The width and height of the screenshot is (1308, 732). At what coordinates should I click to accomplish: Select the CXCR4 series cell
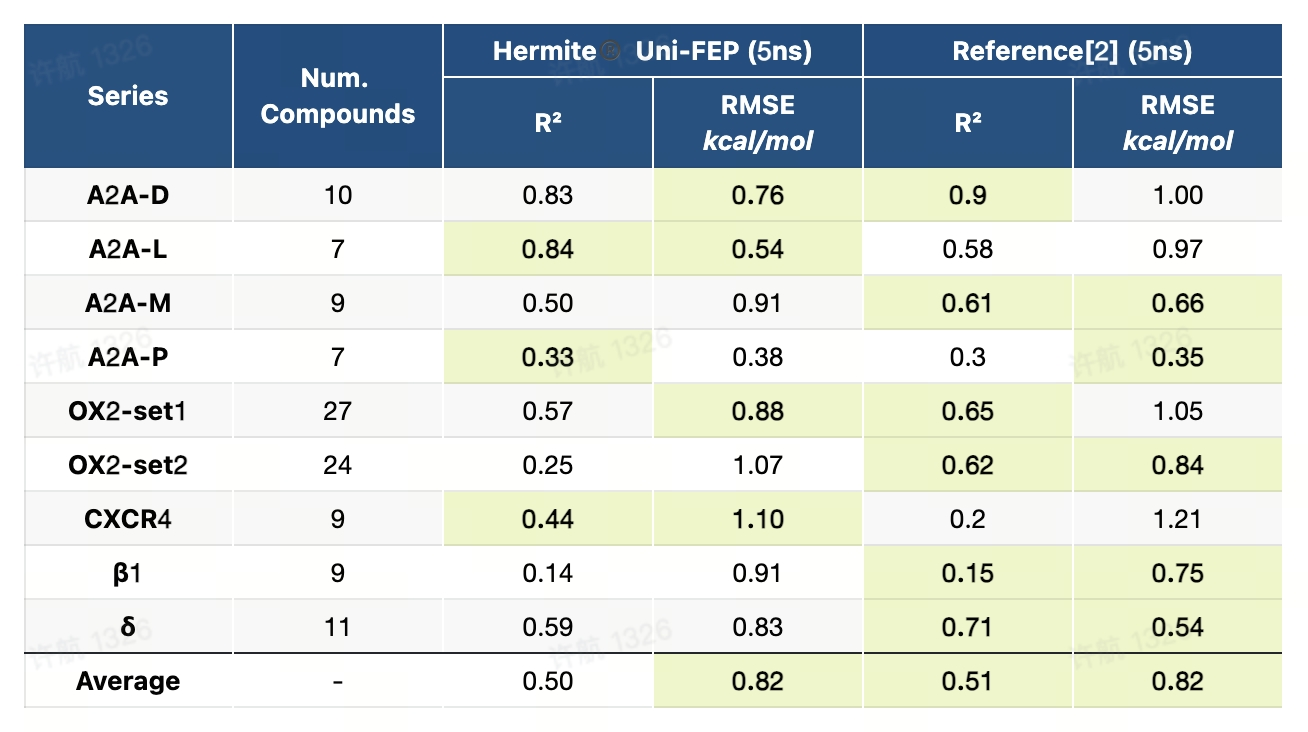click(128, 519)
